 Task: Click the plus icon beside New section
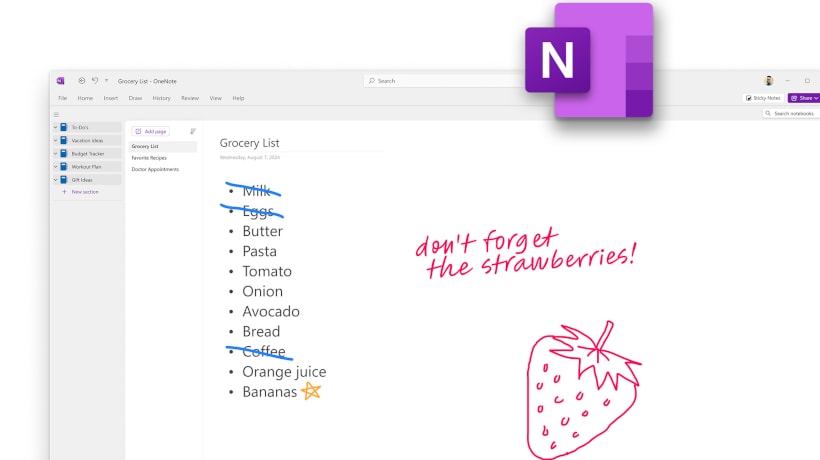[64, 192]
